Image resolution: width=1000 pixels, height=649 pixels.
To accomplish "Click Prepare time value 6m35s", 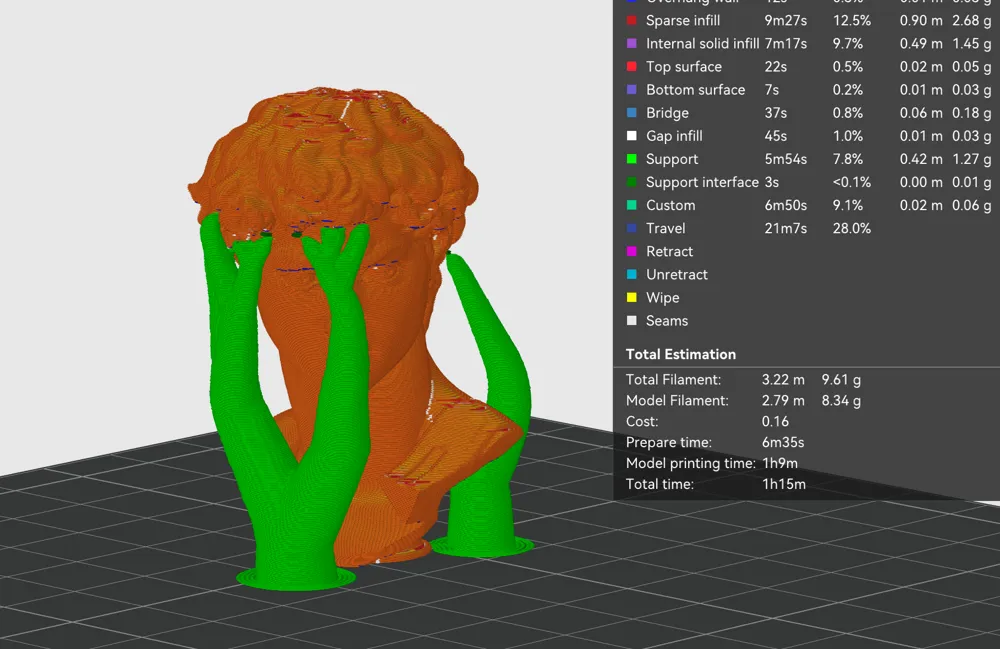I will click(783, 442).
